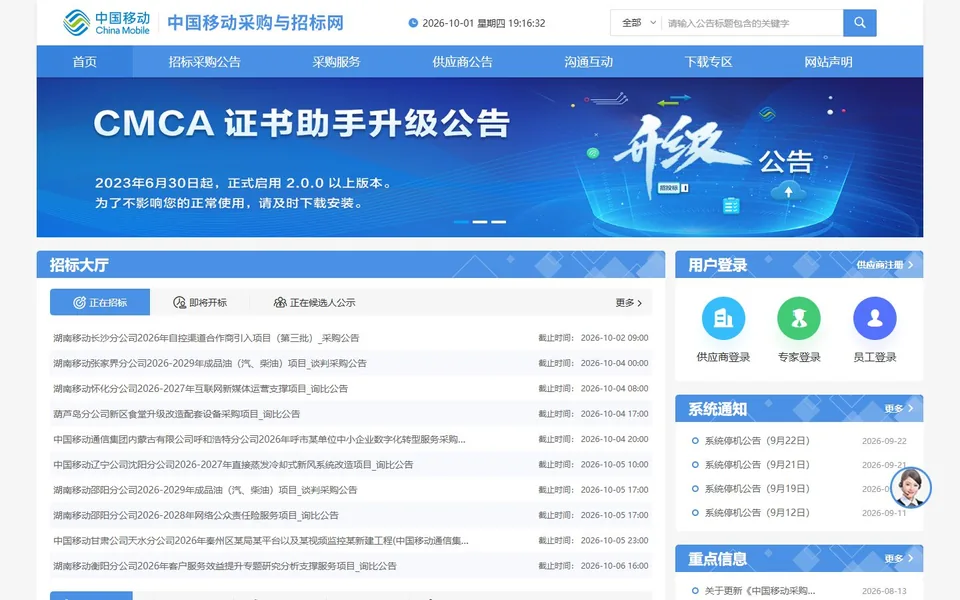
Task: Click 中国移动采购与招标网 site title
Action: pyautogui.click(x=255, y=23)
